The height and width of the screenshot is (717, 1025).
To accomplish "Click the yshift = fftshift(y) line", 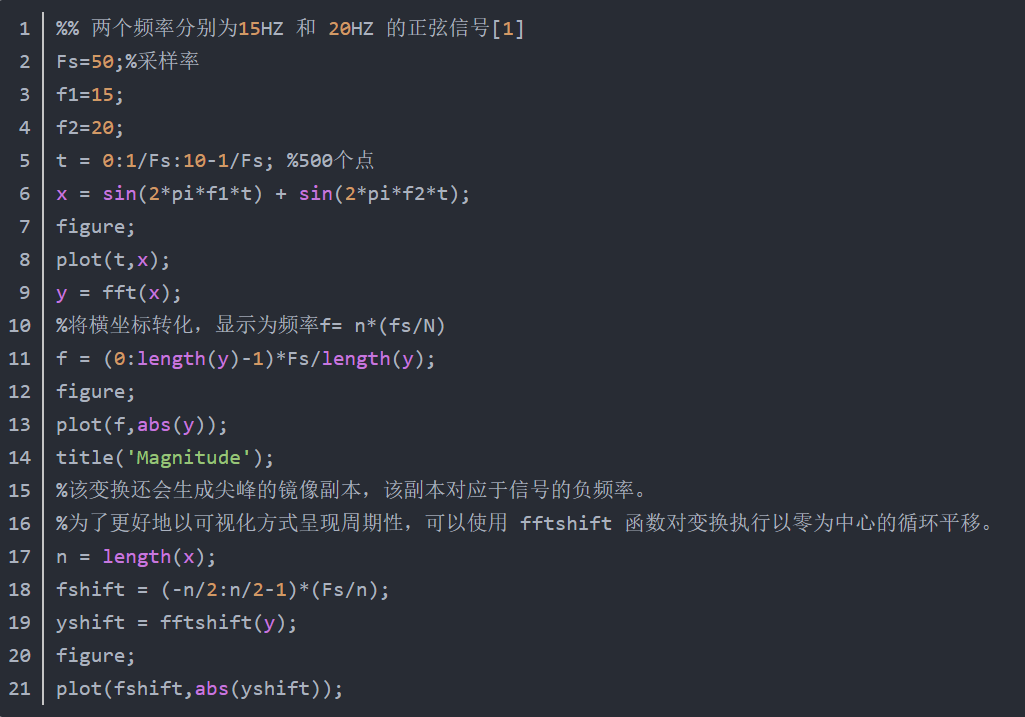I will click(x=177, y=623).
